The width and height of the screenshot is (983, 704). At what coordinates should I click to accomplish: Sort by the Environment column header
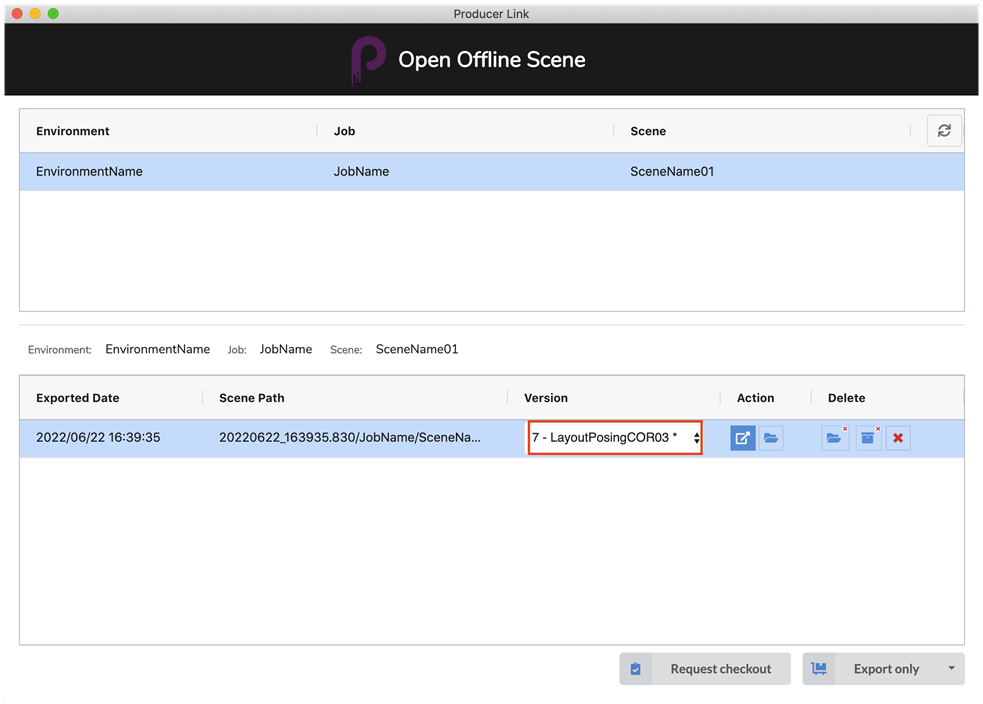click(73, 131)
